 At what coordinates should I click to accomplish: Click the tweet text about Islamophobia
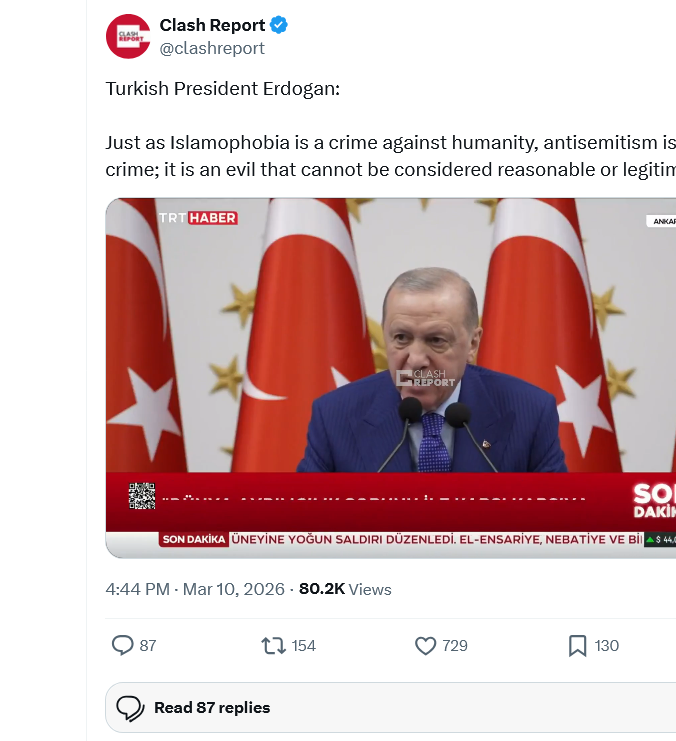[x=390, y=155]
